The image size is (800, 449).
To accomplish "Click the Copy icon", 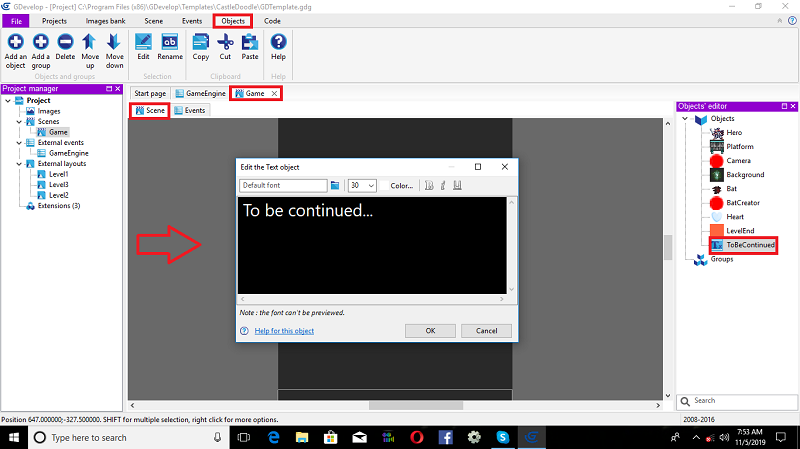I will [201, 42].
